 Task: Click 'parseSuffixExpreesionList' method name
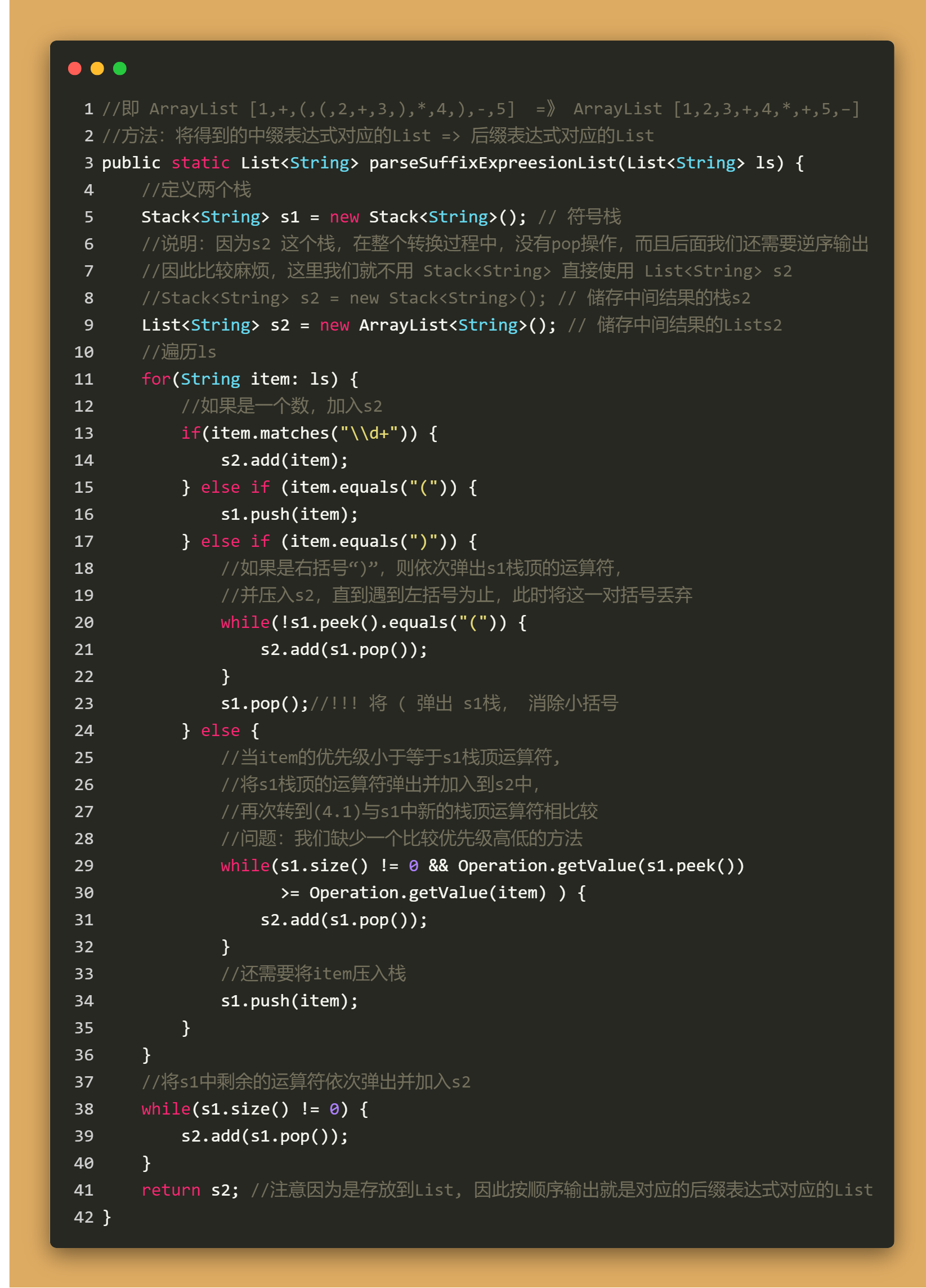[493, 163]
